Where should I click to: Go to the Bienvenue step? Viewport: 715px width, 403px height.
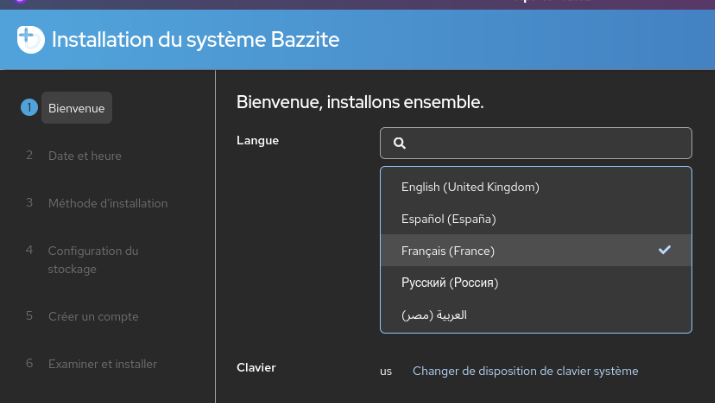[x=76, y=107]
